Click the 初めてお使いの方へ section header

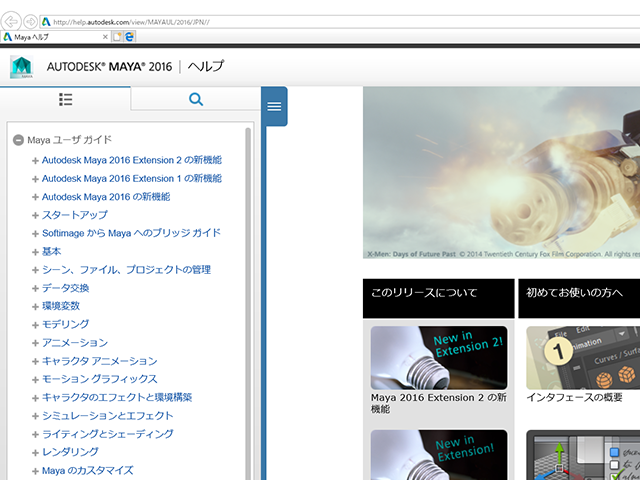point(579,298)
